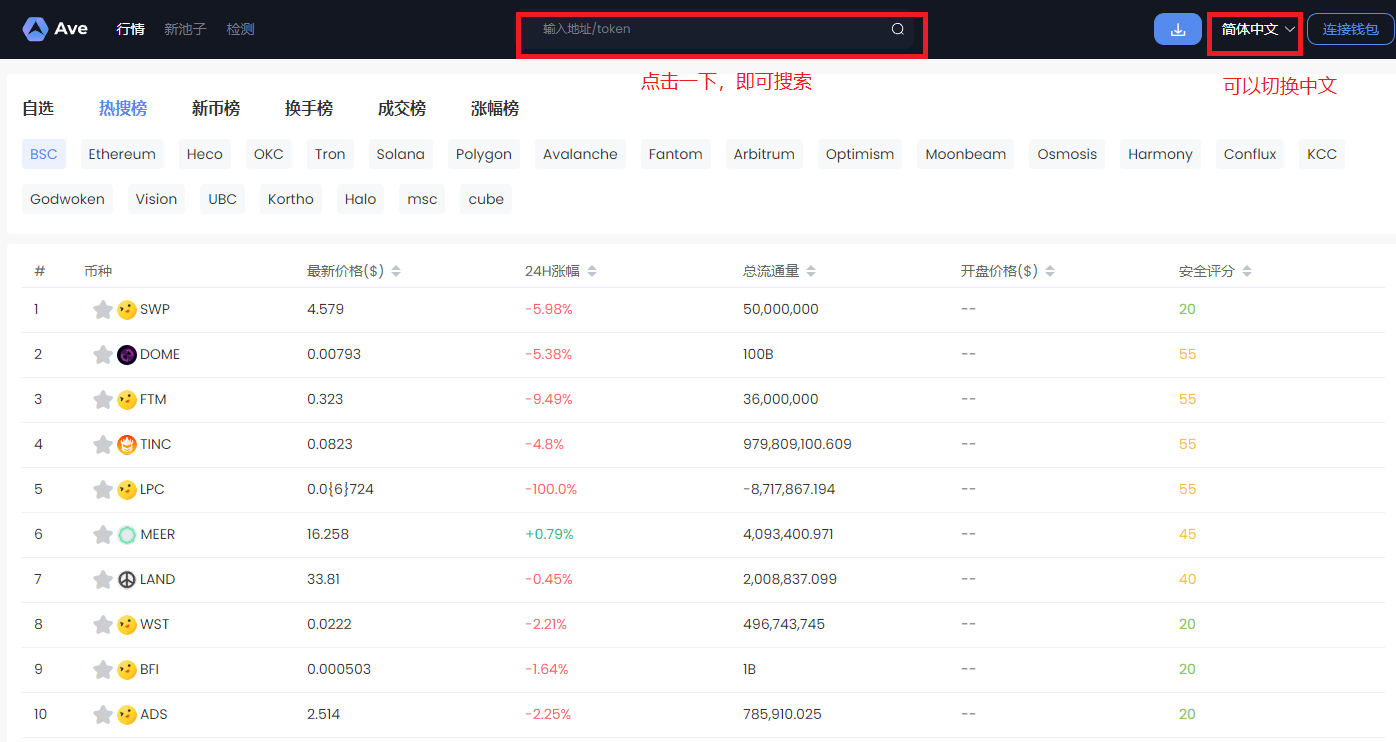Click the LAND safety score 40
1396x742 pixels.
pyautogui.click(x=1187, y=580)
